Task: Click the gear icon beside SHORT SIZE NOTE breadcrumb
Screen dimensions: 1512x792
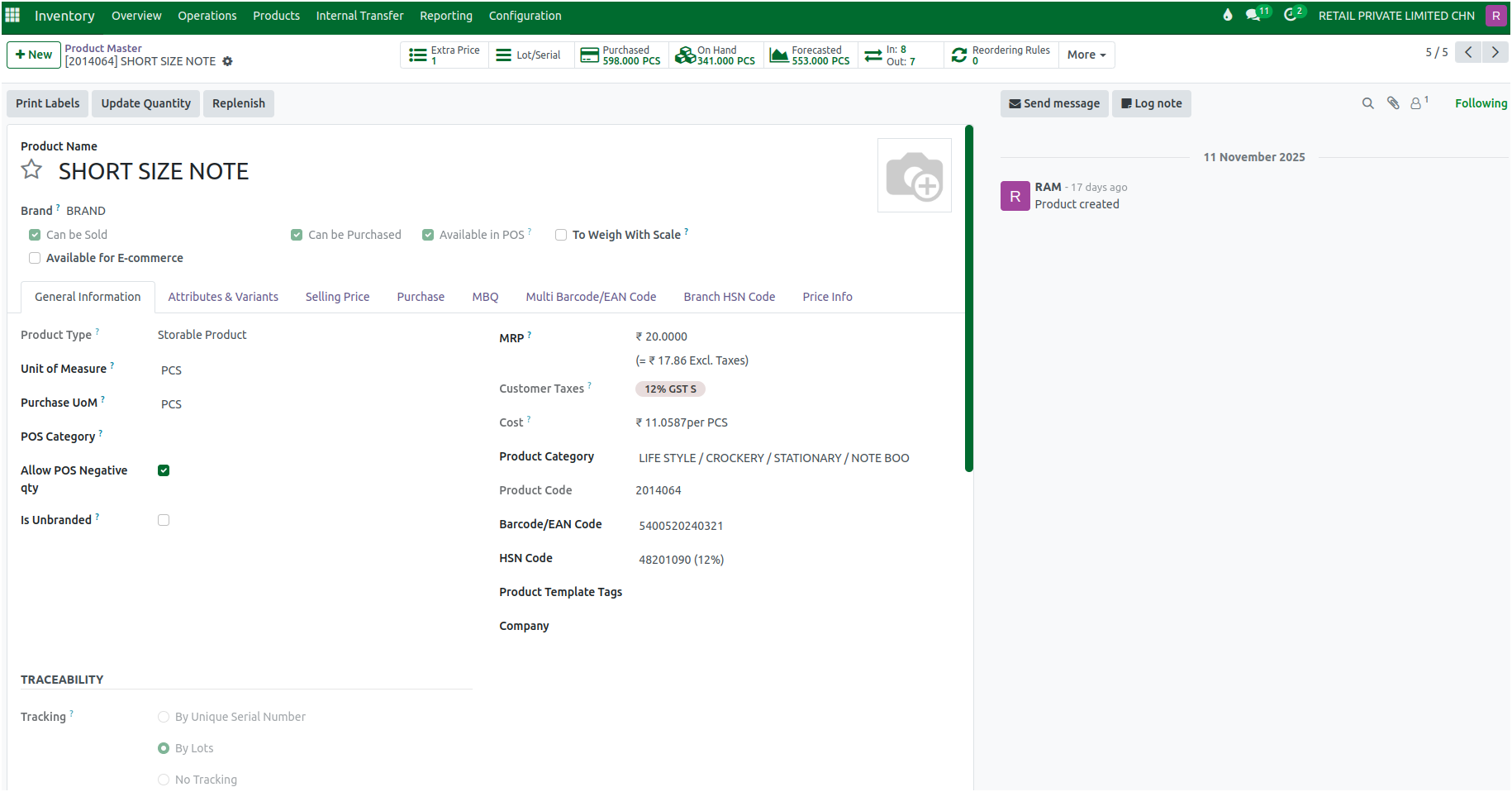Action: tap(227, 61)
